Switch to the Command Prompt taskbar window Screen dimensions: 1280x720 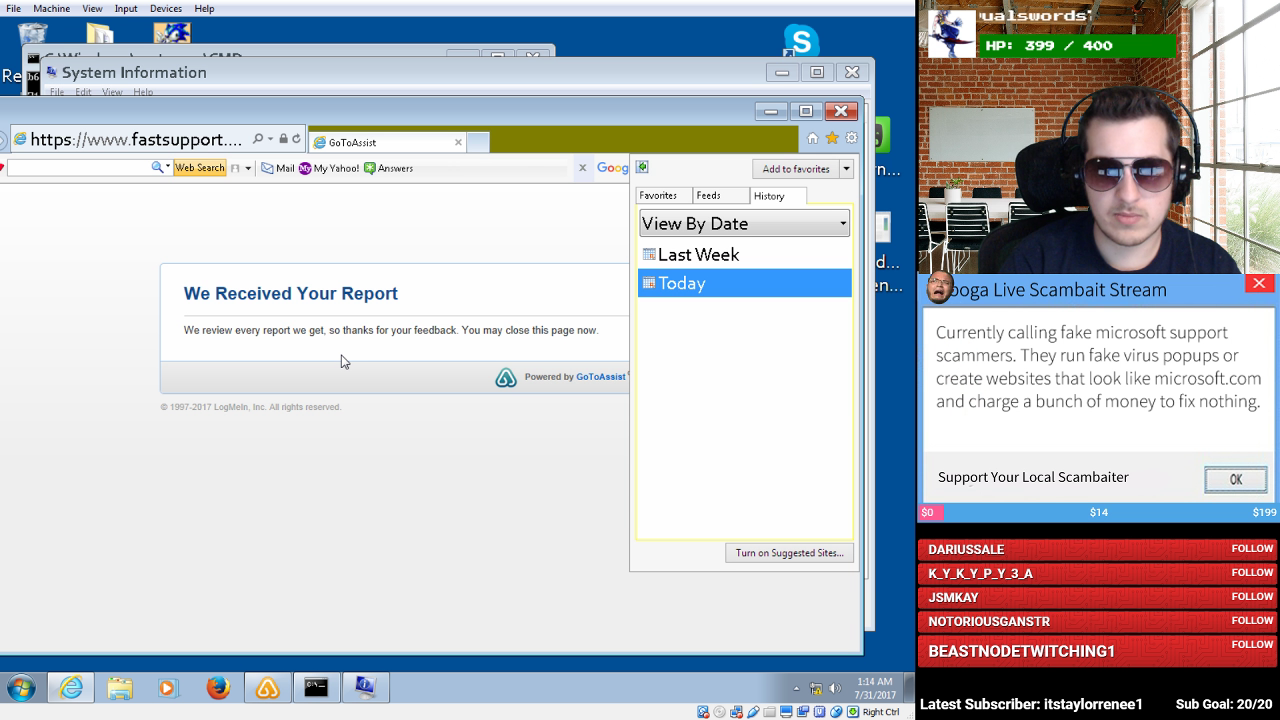316,688
